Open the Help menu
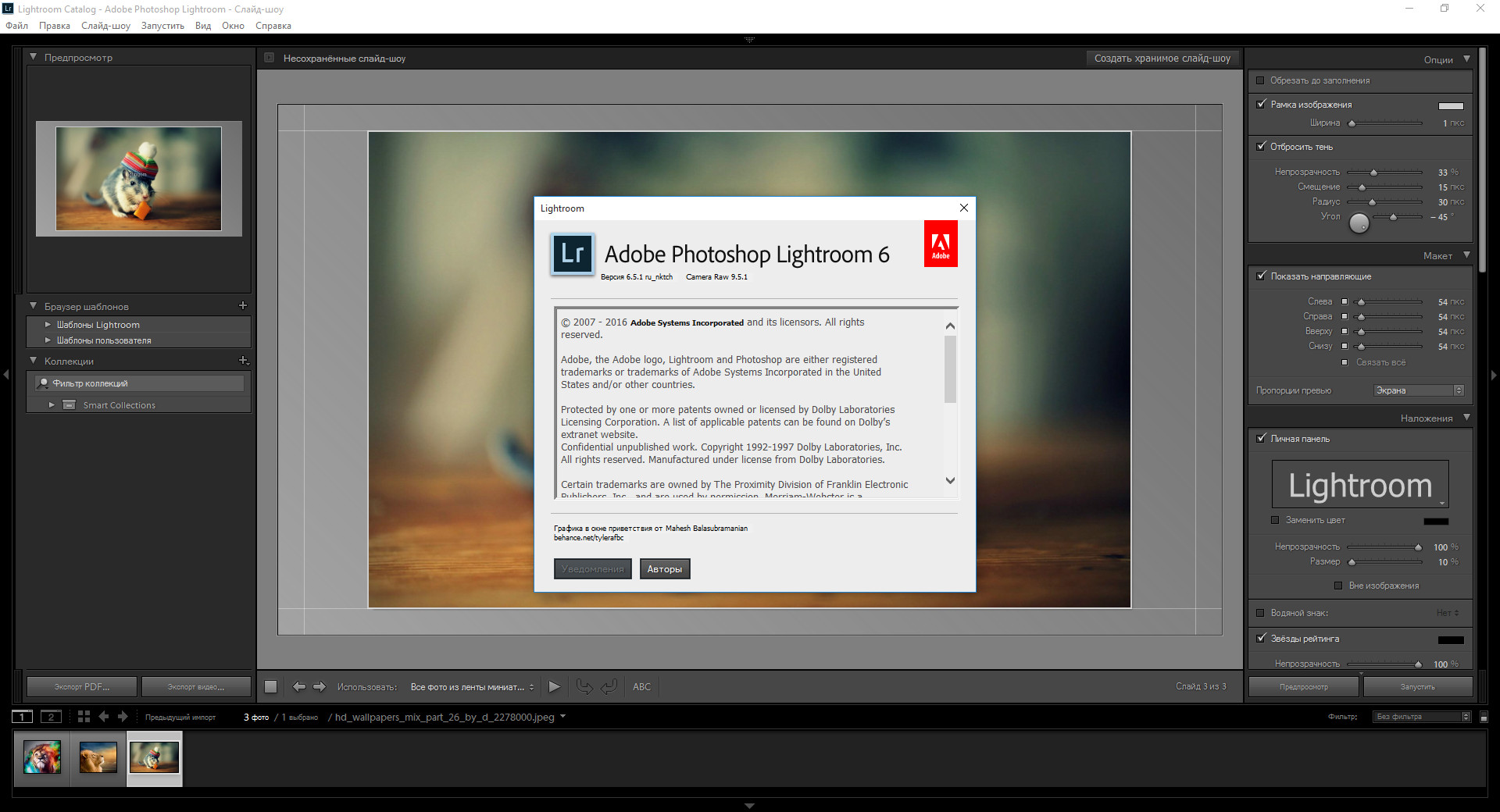The image size is (1500, 812). click(x=273, y=26)
